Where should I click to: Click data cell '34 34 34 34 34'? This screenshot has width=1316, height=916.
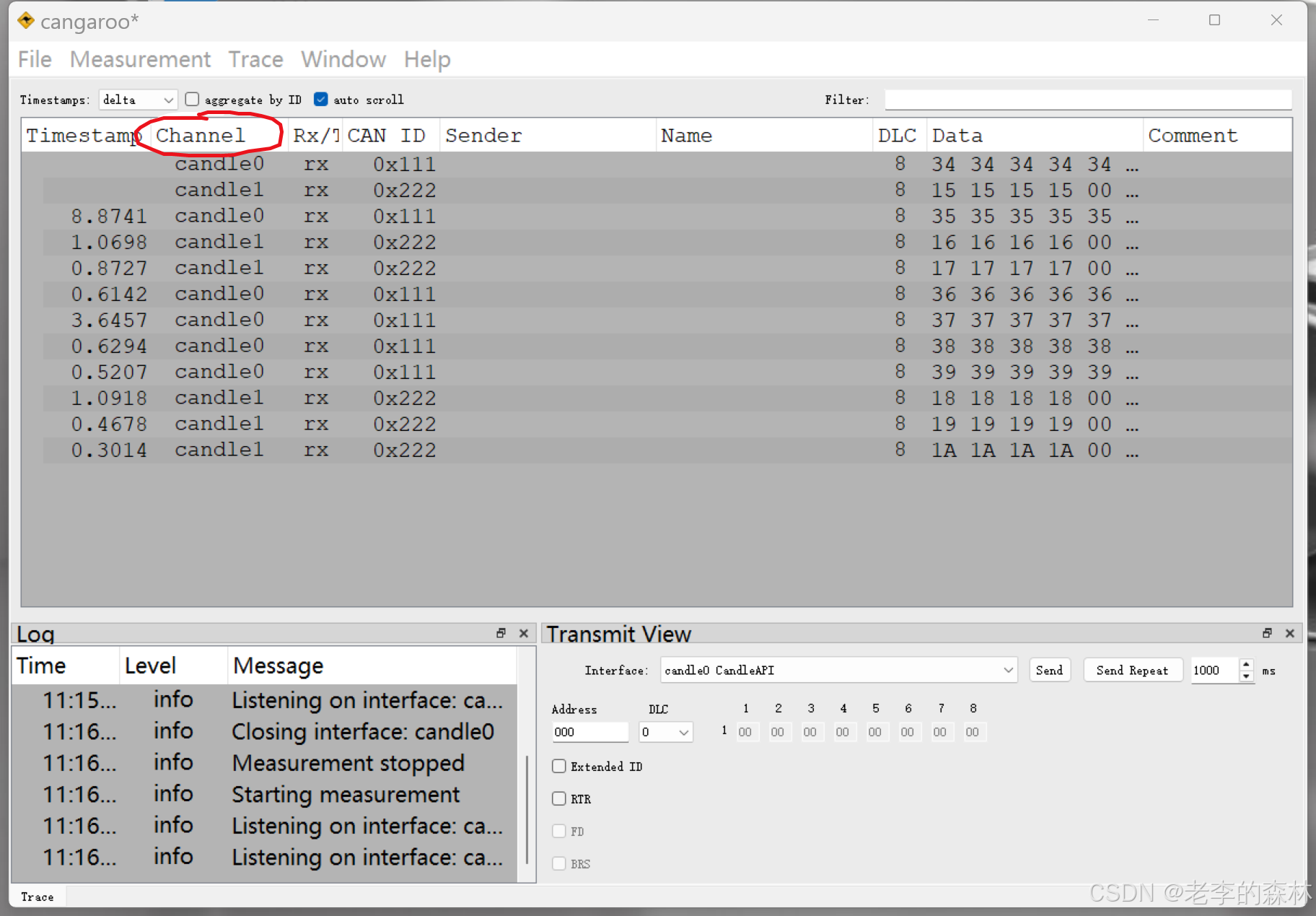point(1035,164)
